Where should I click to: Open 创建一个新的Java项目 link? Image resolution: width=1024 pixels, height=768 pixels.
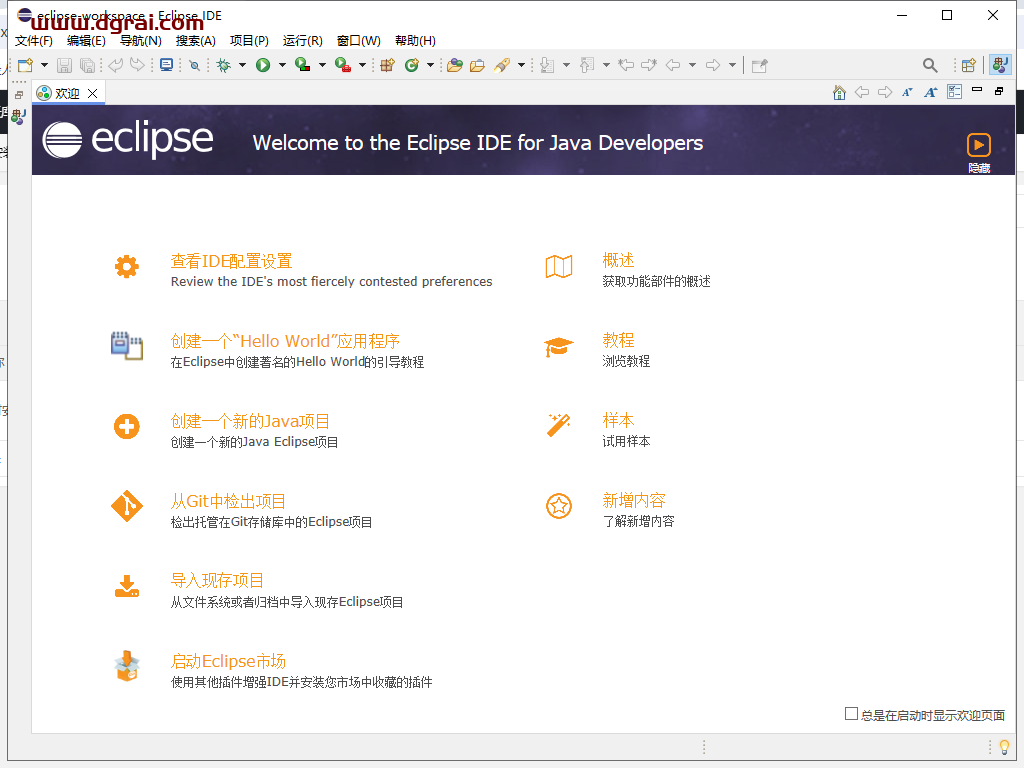[x=250, y=421]
